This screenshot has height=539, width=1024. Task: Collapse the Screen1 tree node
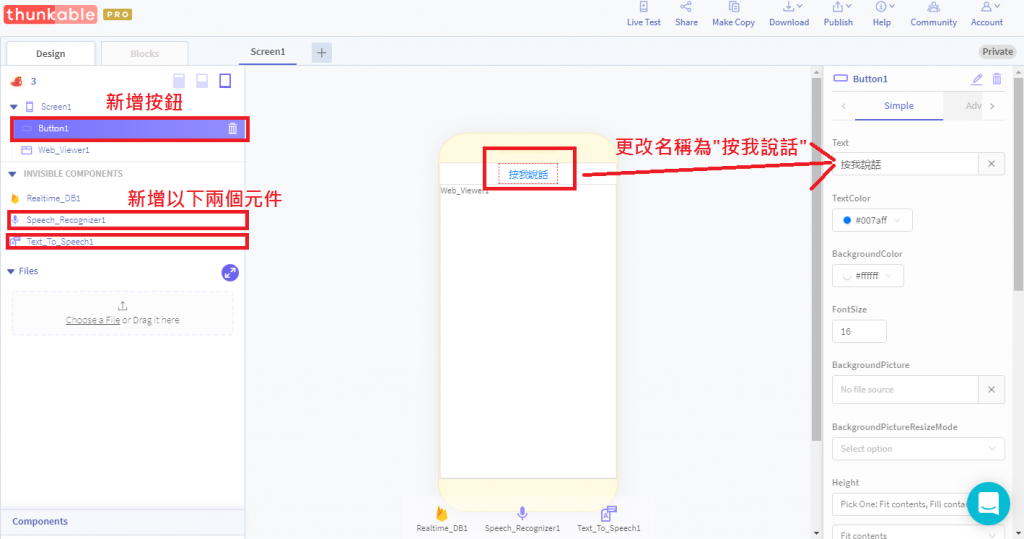pos(14,106)
